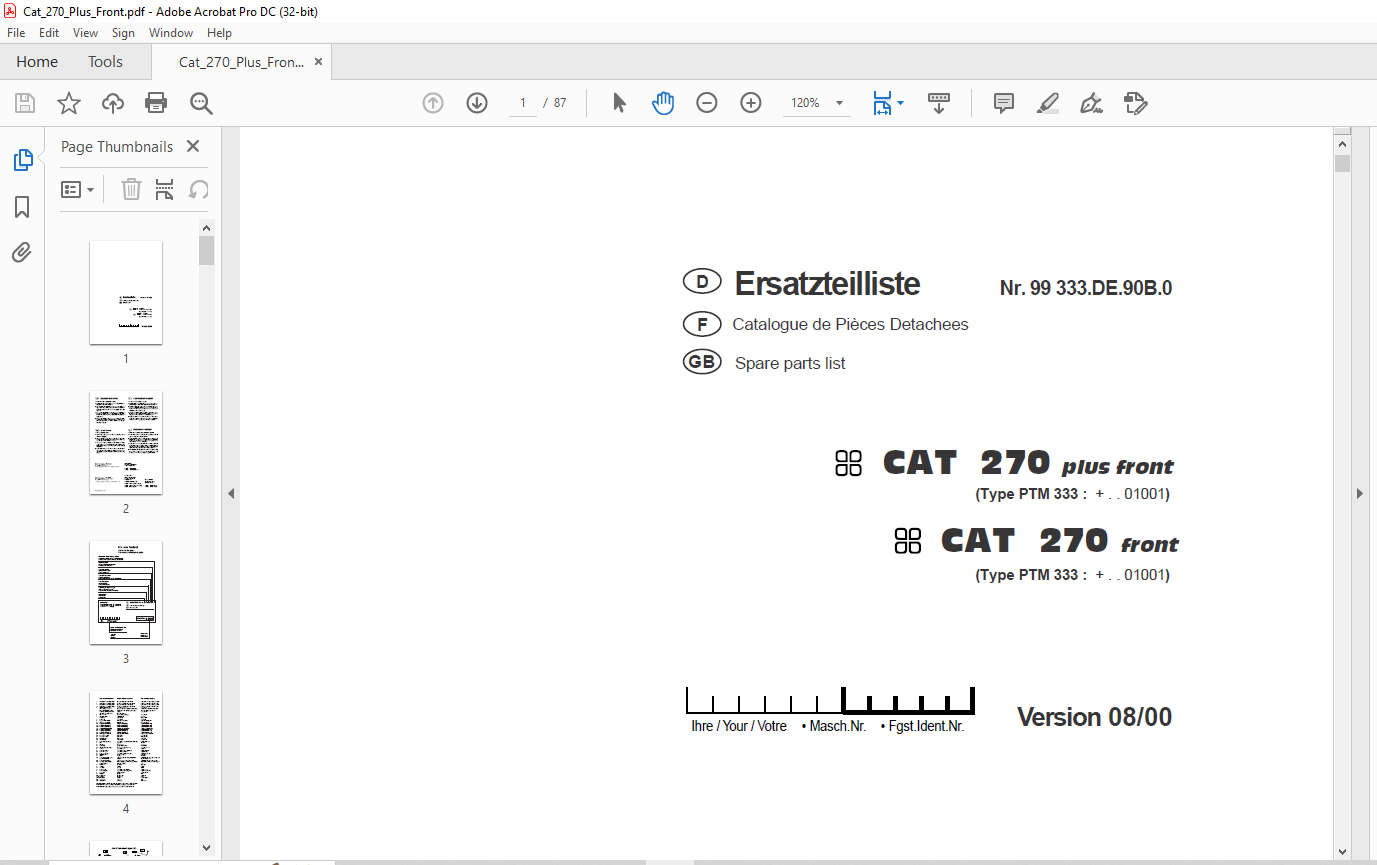The image size is (1377, 865).
Task: Open the Help menu
Action: coord(219,33)
